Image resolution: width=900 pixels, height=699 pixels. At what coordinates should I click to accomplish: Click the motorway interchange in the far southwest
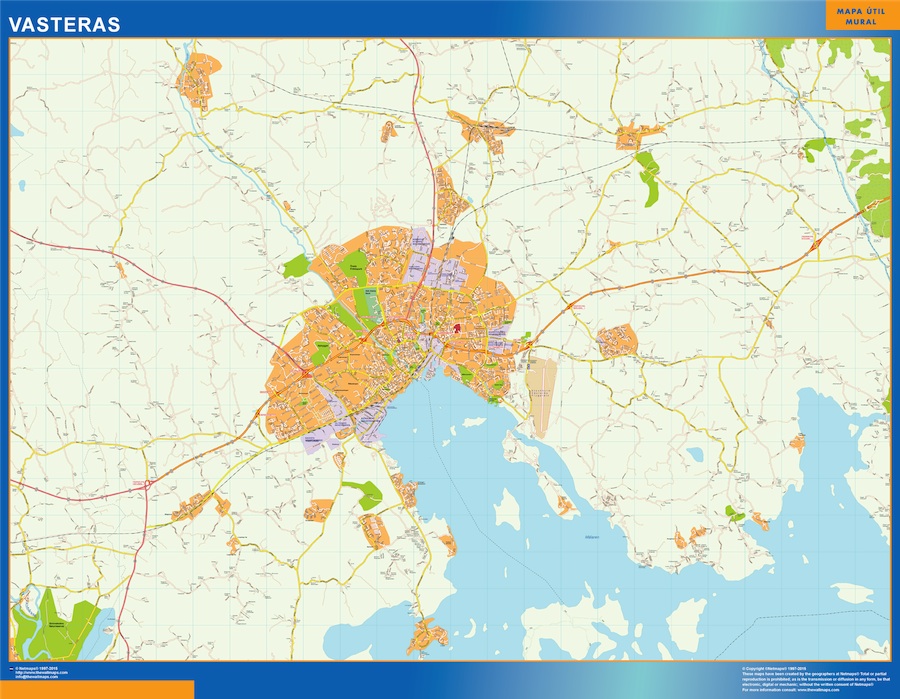point(147,485)
